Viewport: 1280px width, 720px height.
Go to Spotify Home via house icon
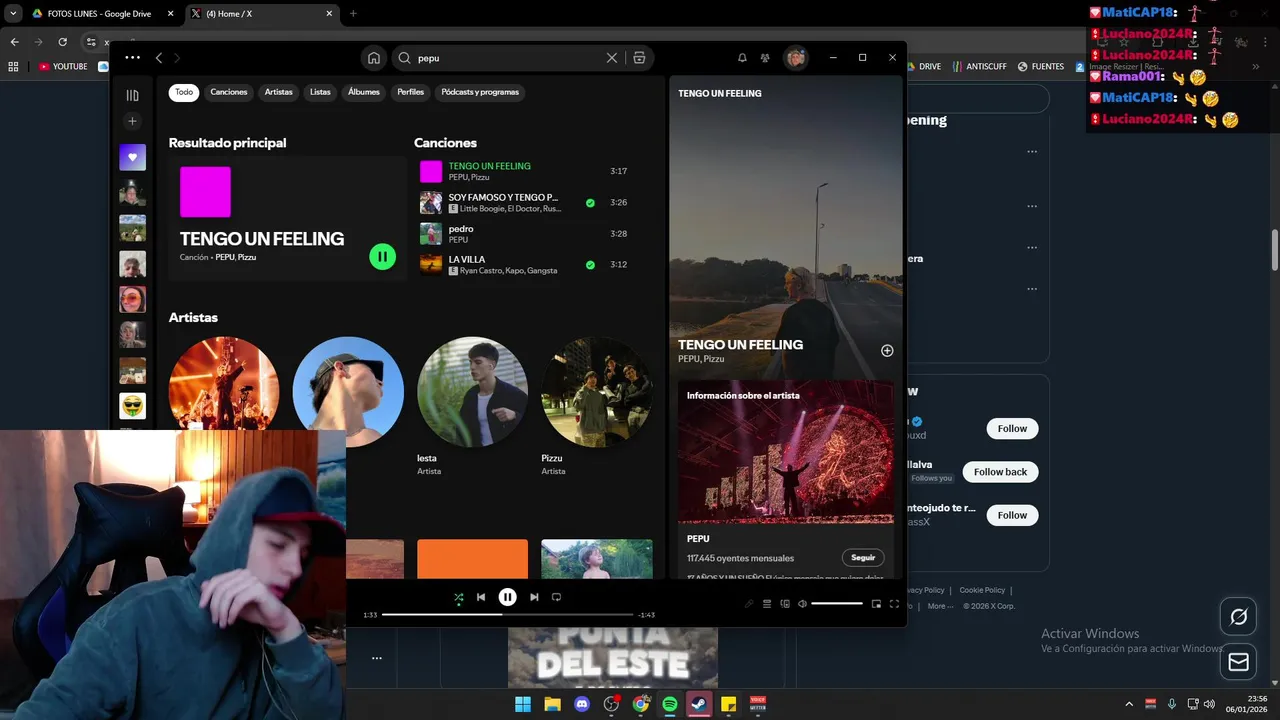click(374, 58)
